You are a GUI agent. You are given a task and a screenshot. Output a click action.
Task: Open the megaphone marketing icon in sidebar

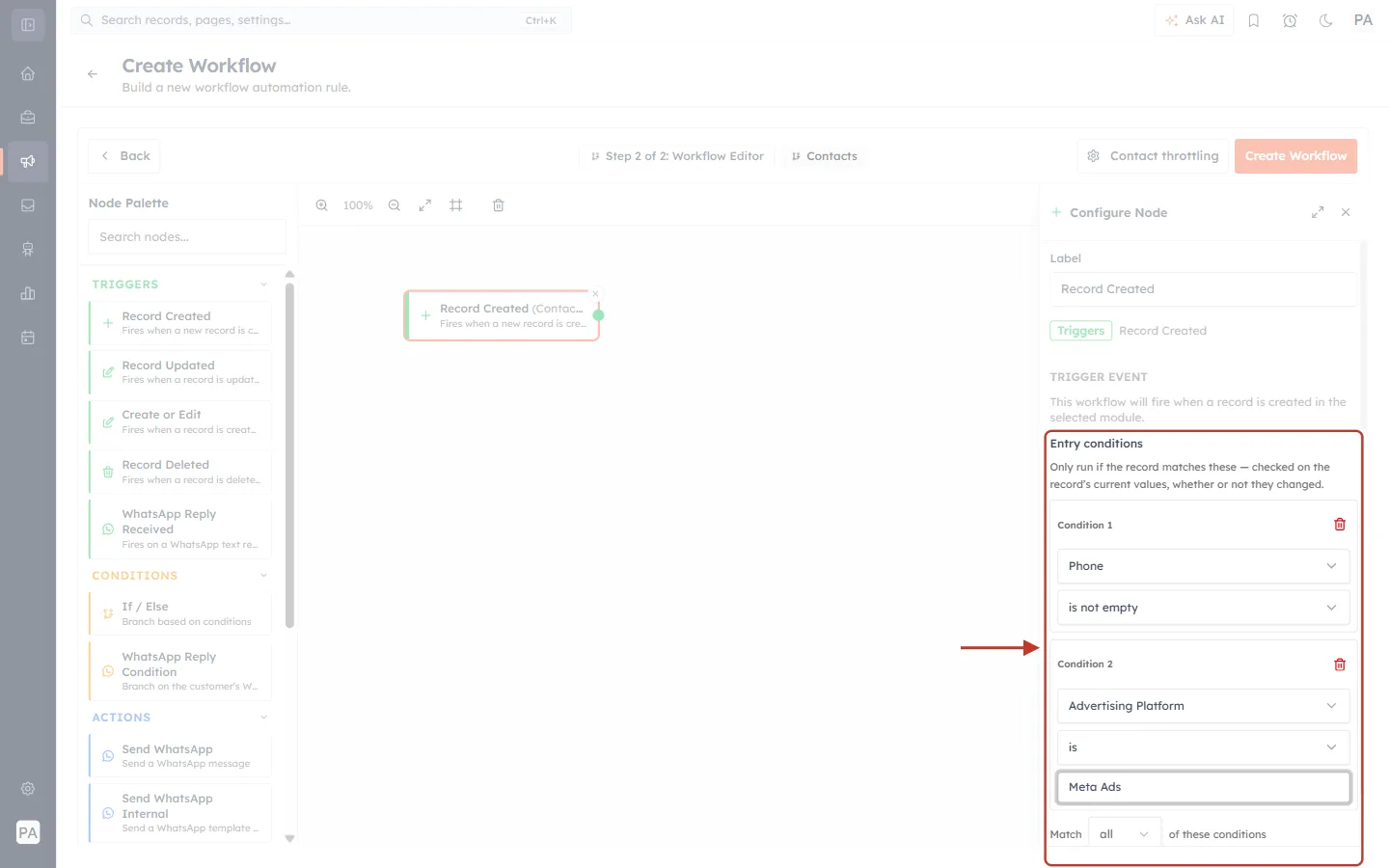(28, 161)
